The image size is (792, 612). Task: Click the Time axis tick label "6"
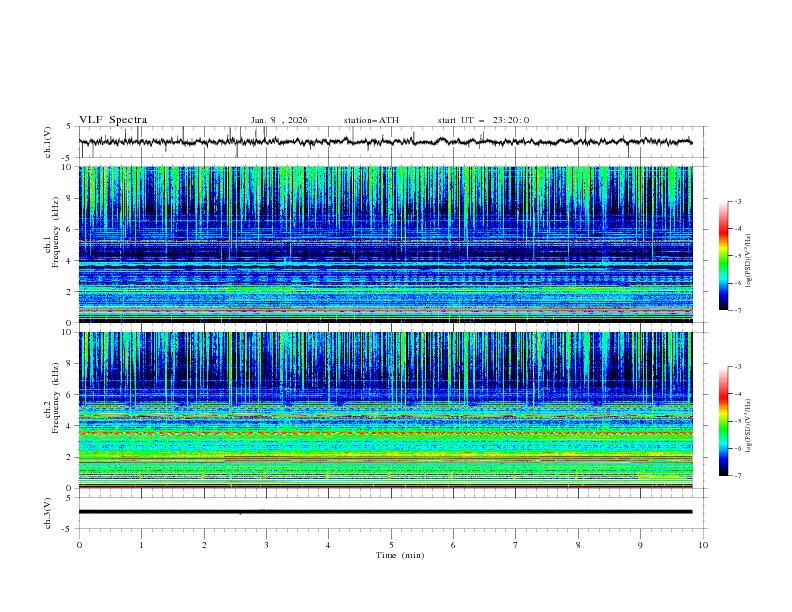453,545
